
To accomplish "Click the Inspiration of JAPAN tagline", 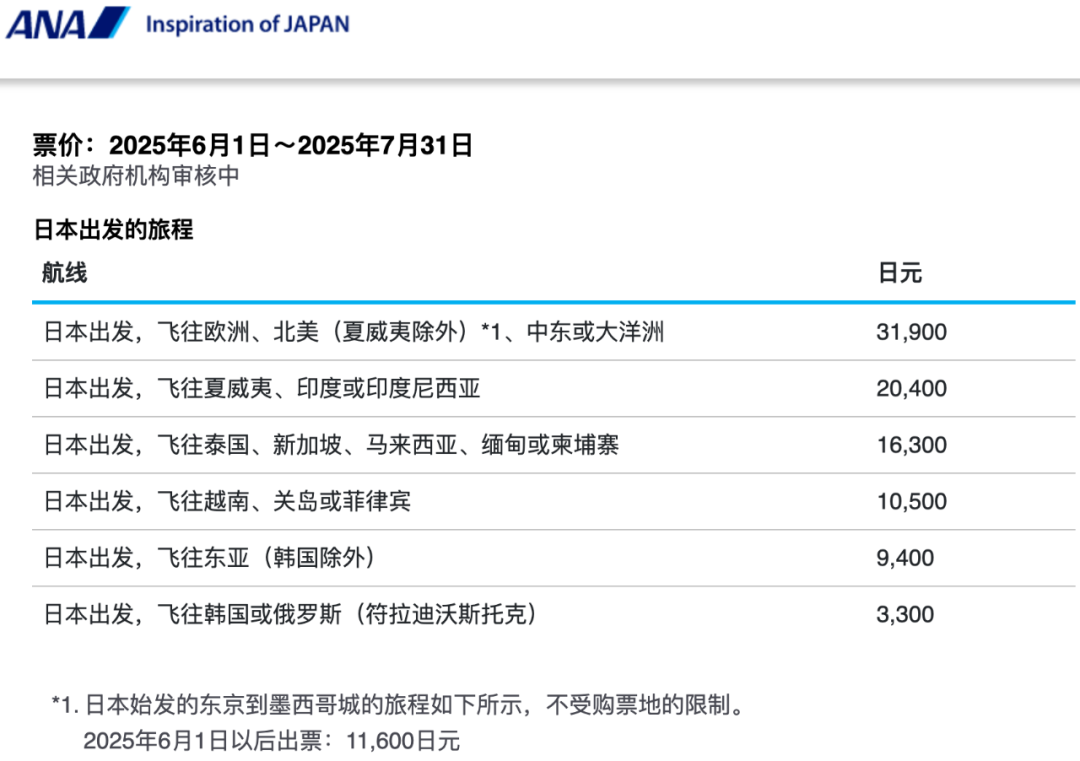I will pyautogui.click(x=247, y=24).
